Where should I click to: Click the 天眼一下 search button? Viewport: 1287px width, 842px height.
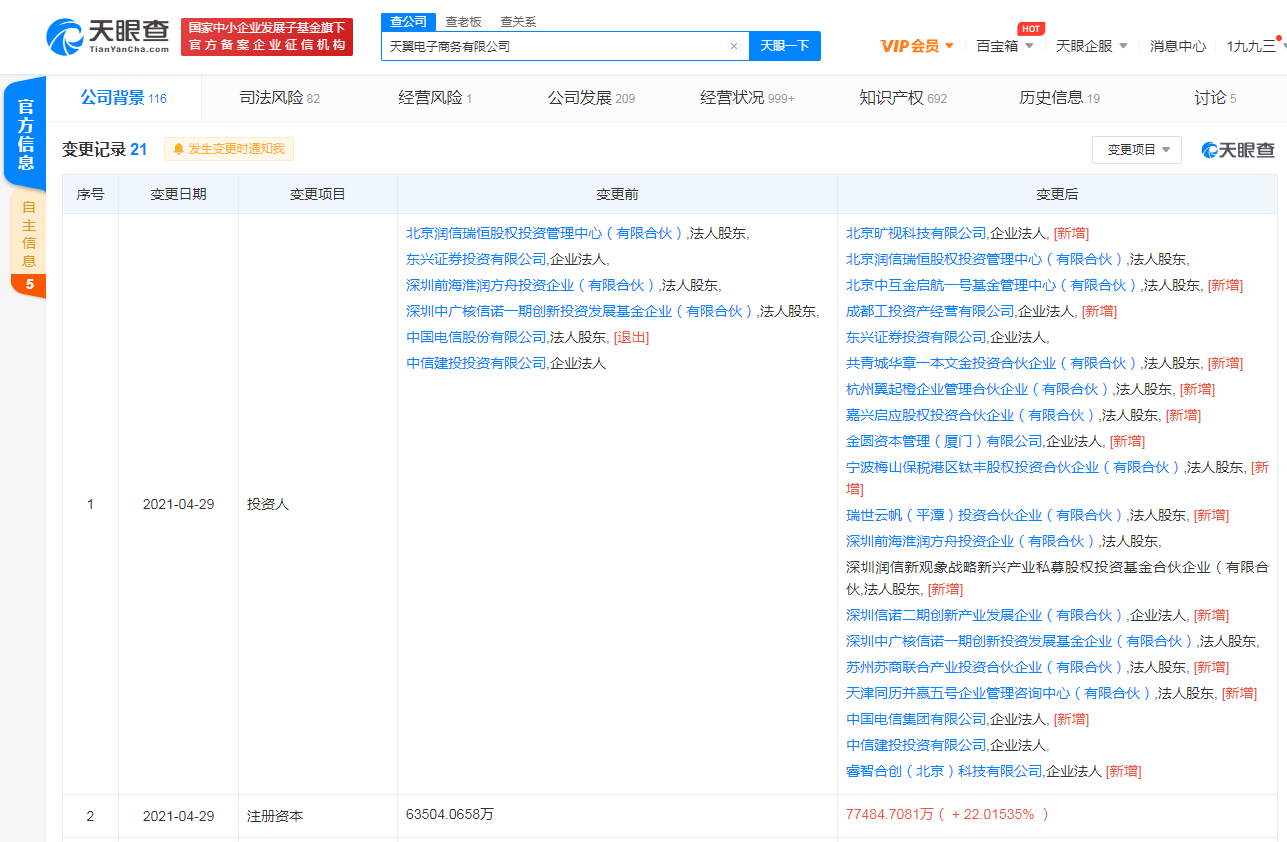tap(785, 46)
